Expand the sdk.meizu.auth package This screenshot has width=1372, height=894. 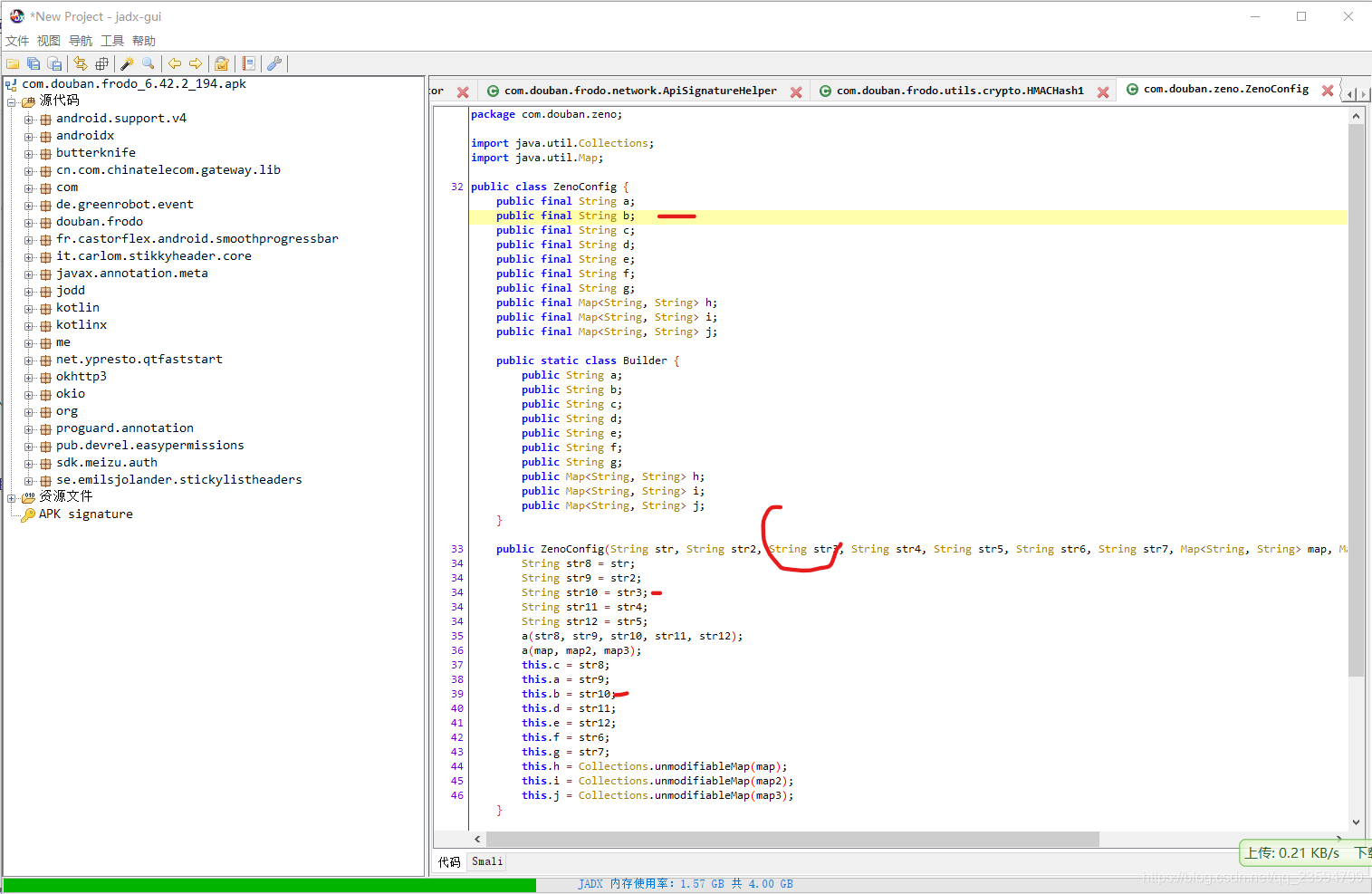tap(29, 463)
